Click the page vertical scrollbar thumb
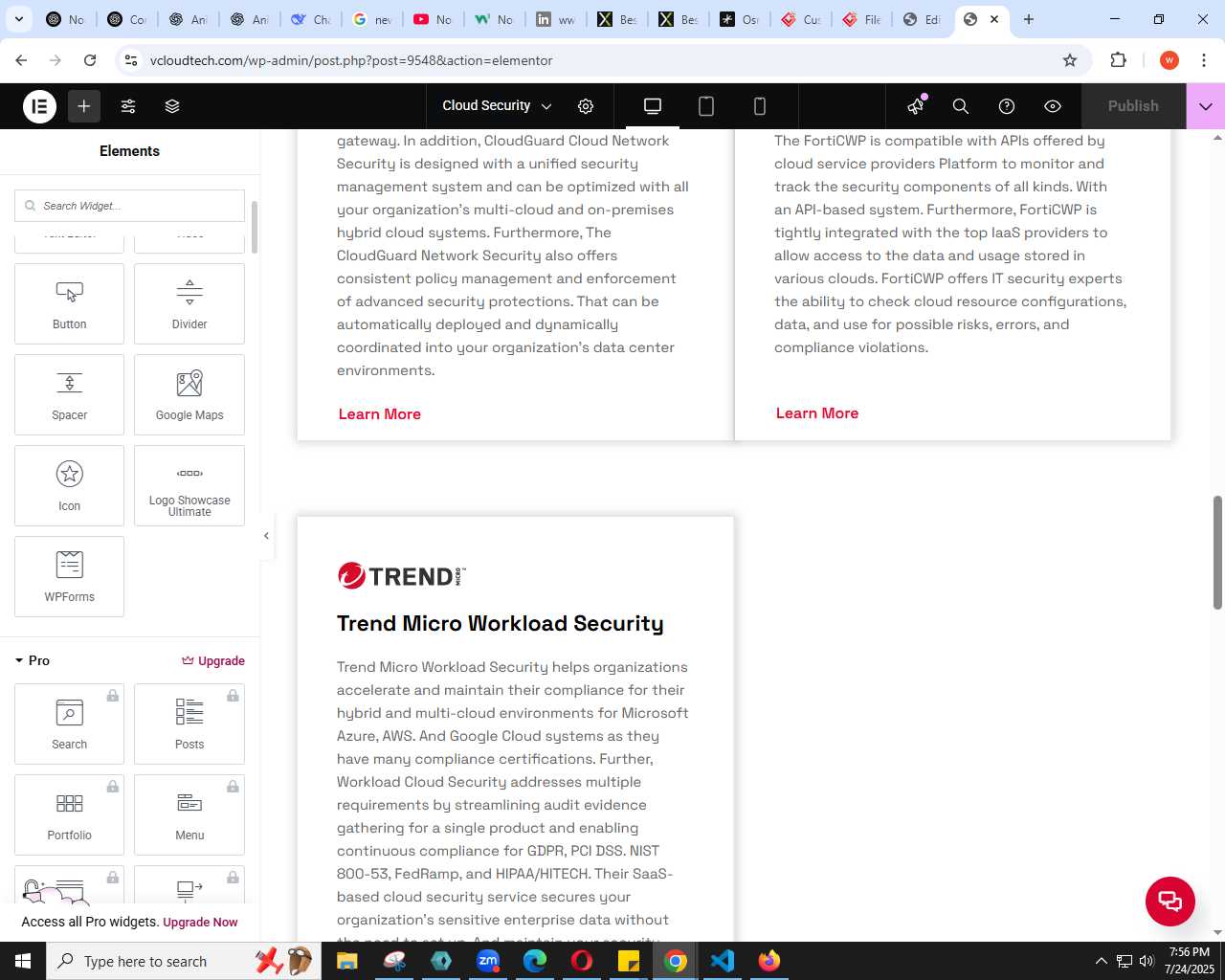This screenshot has width=1225, height=980. tap(1217, 552)
